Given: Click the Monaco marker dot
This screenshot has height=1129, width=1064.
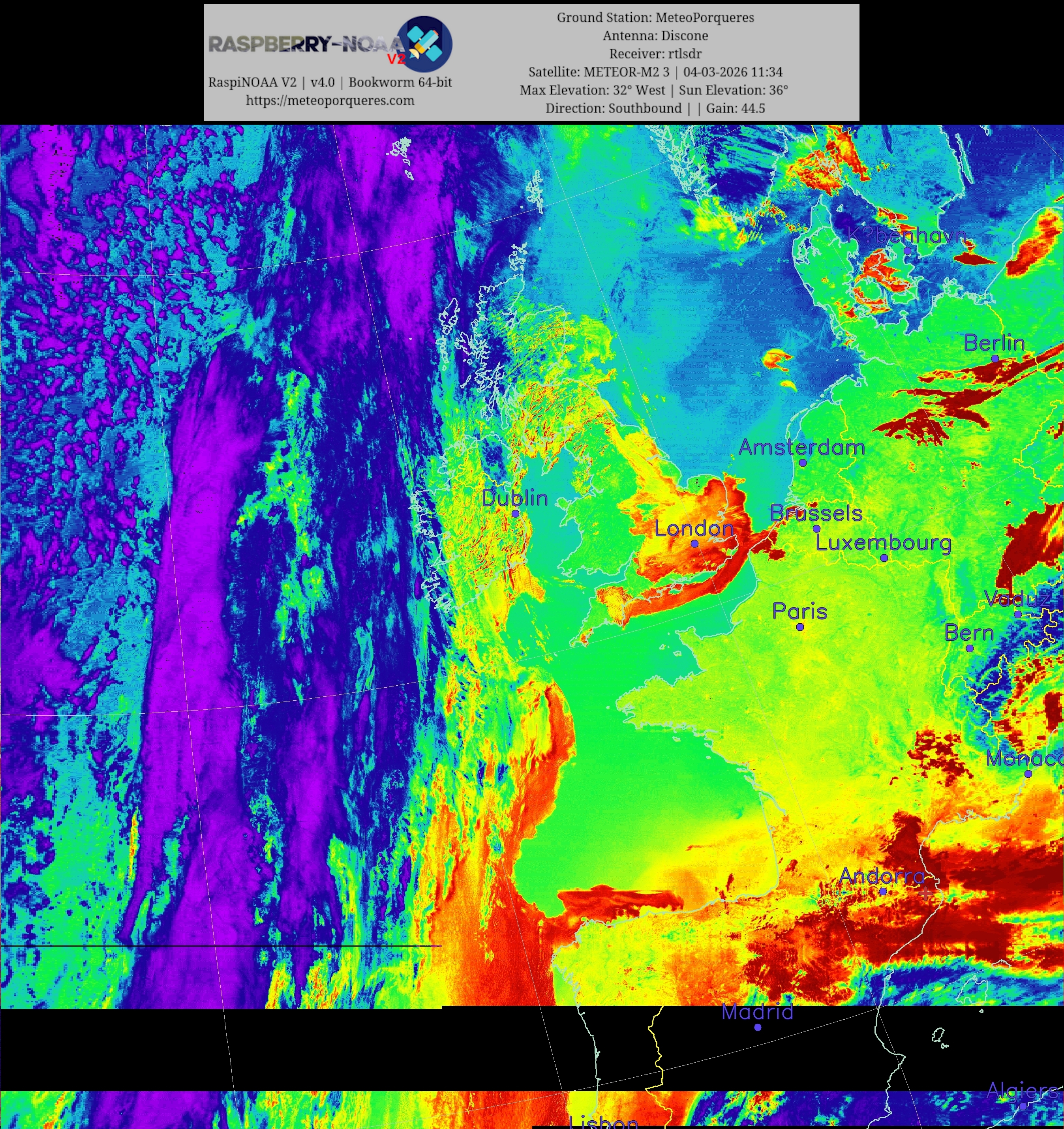Looking at the screenshot, I should [x=1028, y=773].
